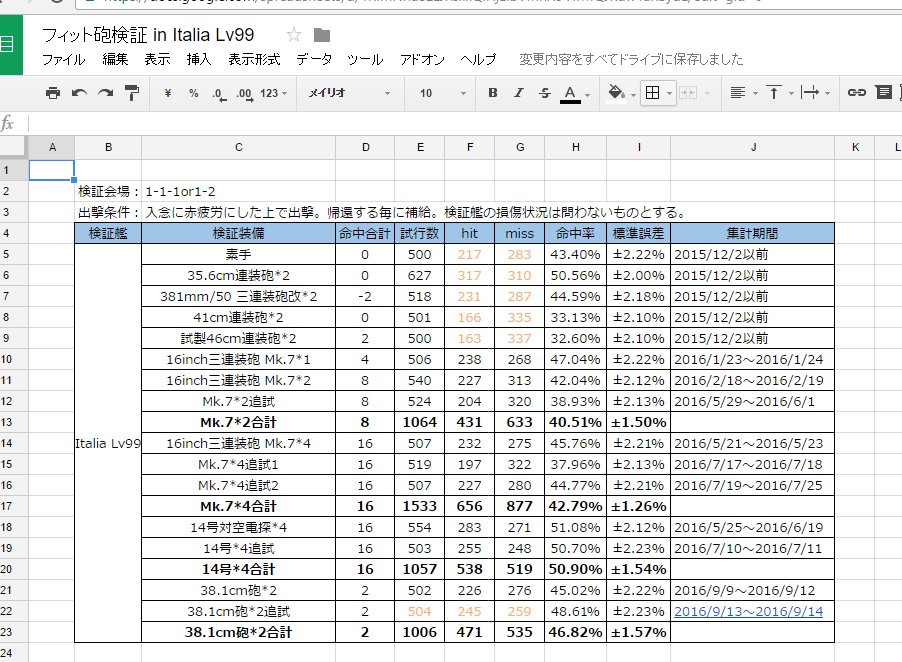The width and height of the screenshot is (902, 662).
Task: Format as currency with yen icon
Action: click(x=167, y=93)
